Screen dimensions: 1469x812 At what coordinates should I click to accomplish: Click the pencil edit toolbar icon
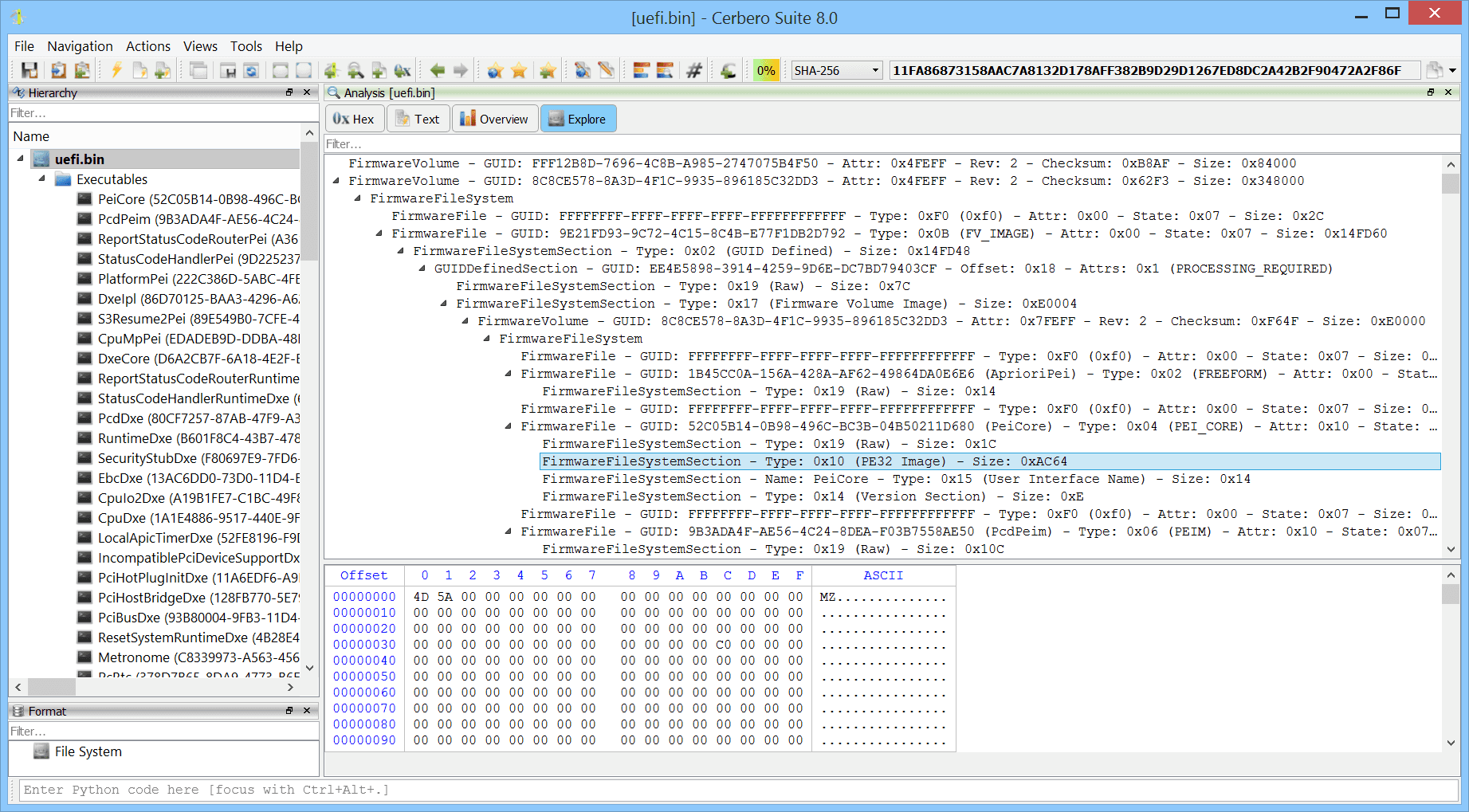click(x=607, y=70)
